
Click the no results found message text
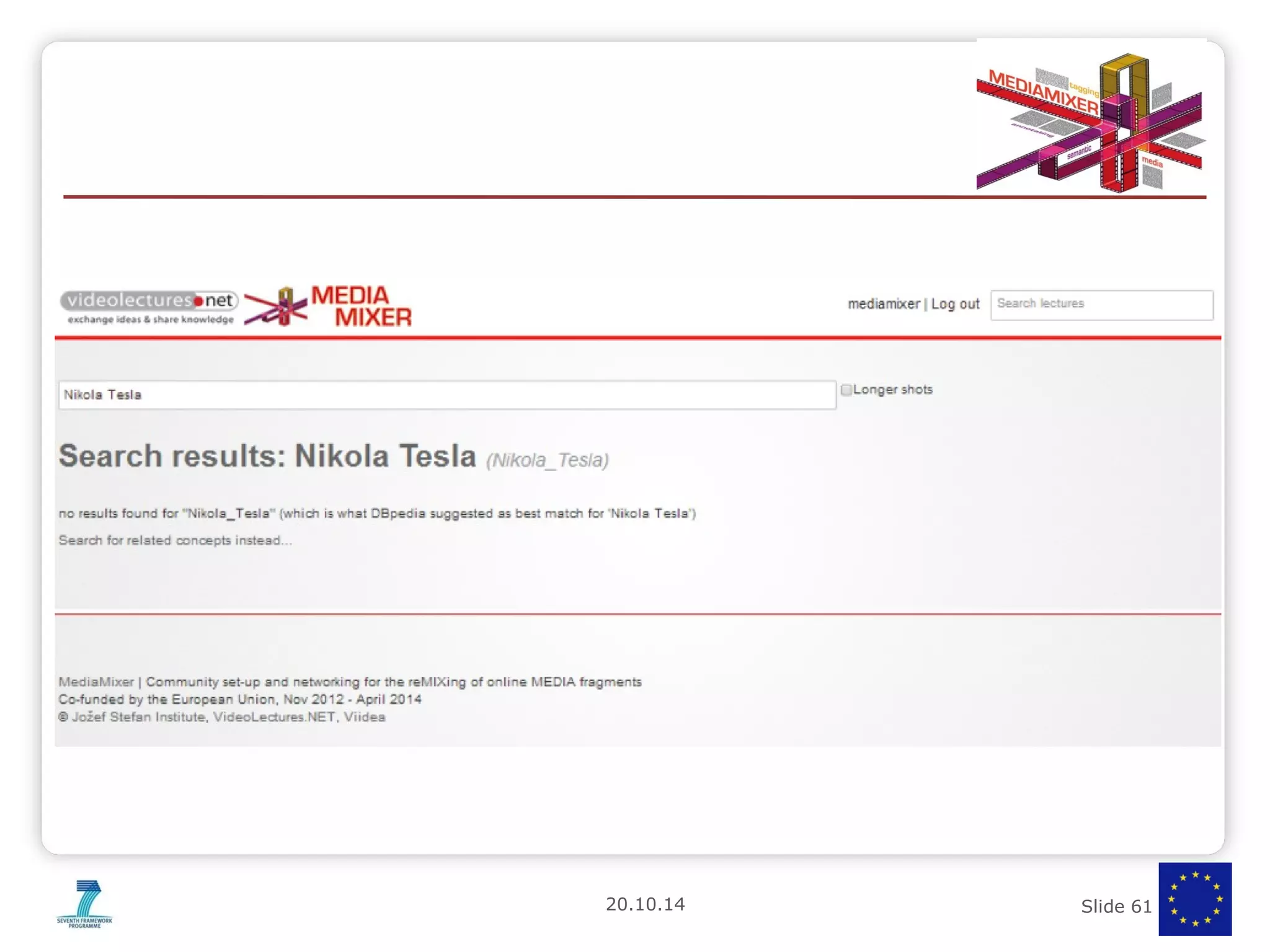(377, 513)
